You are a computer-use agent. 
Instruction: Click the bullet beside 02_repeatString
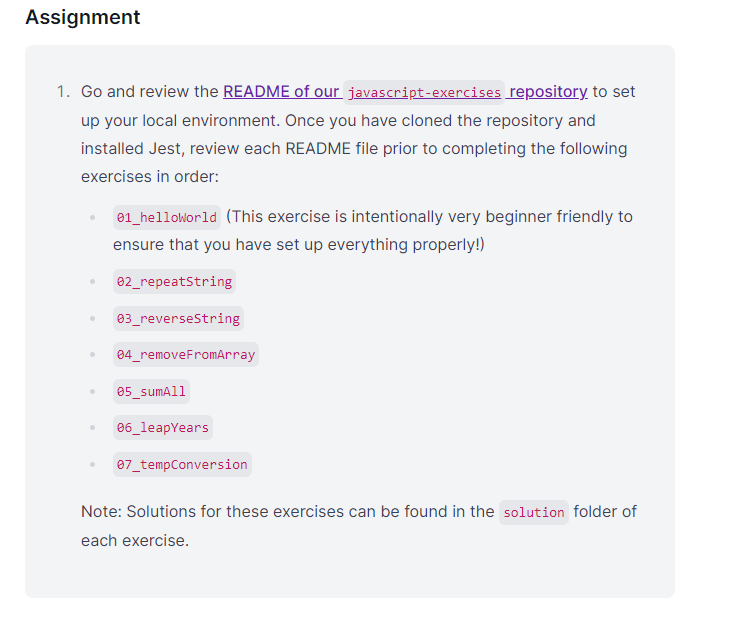click(x=92, y=282)
